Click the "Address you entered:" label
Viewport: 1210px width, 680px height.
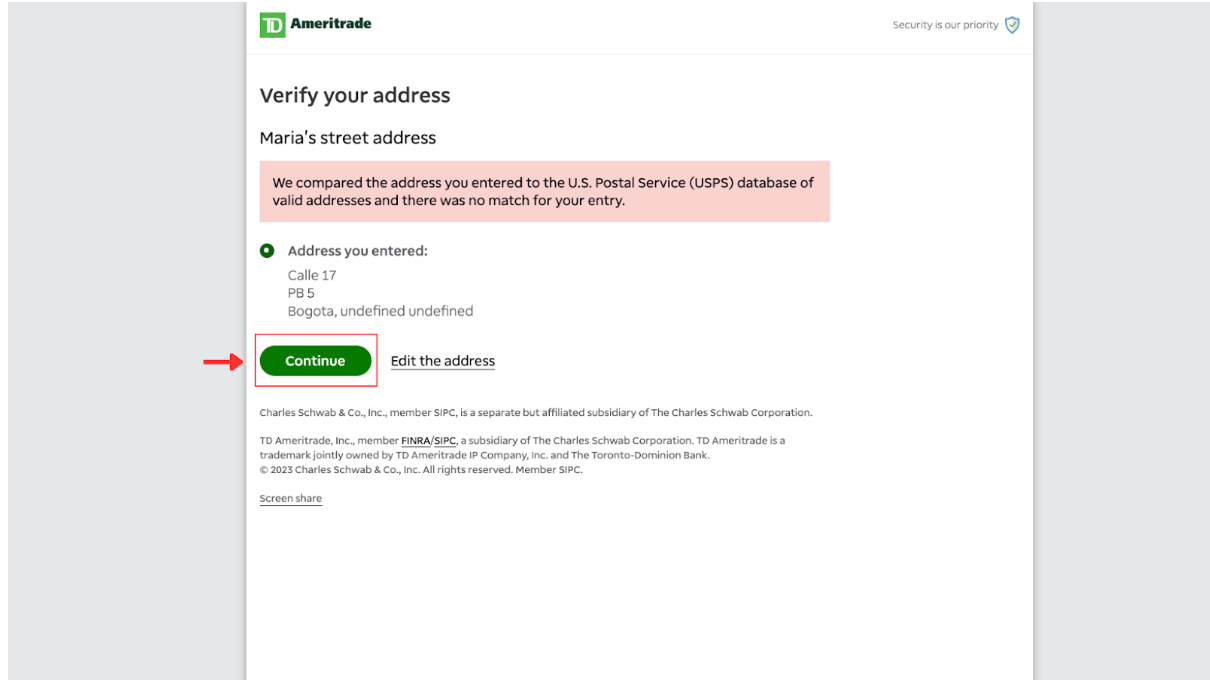click(357, 251)
